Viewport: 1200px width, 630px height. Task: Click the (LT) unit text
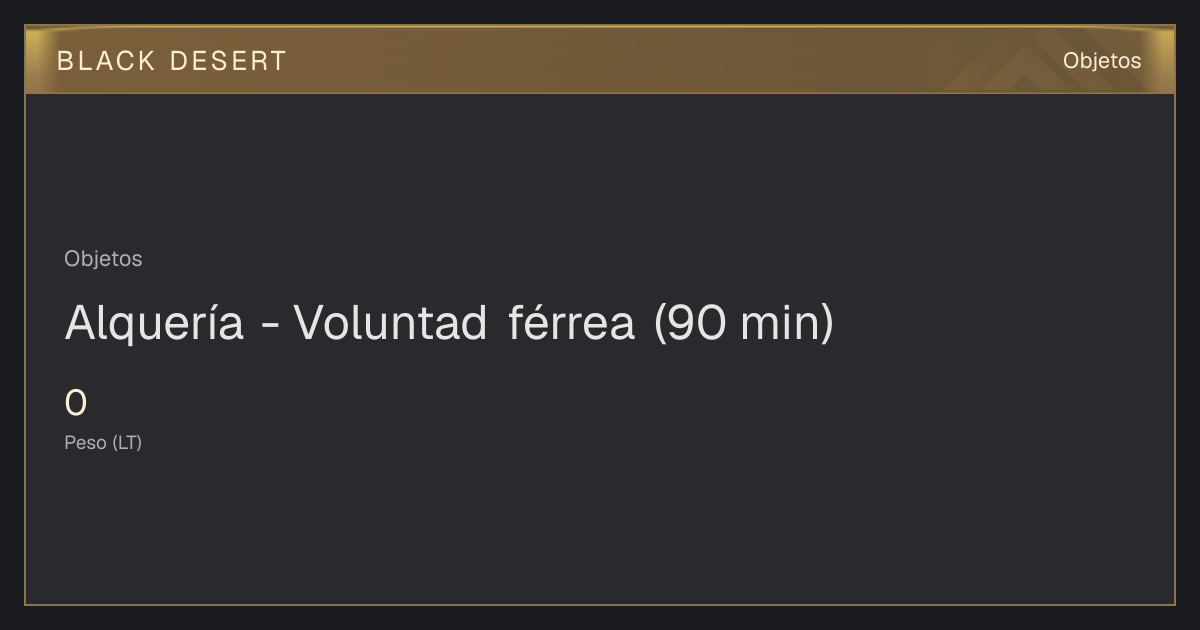point(127,443)
